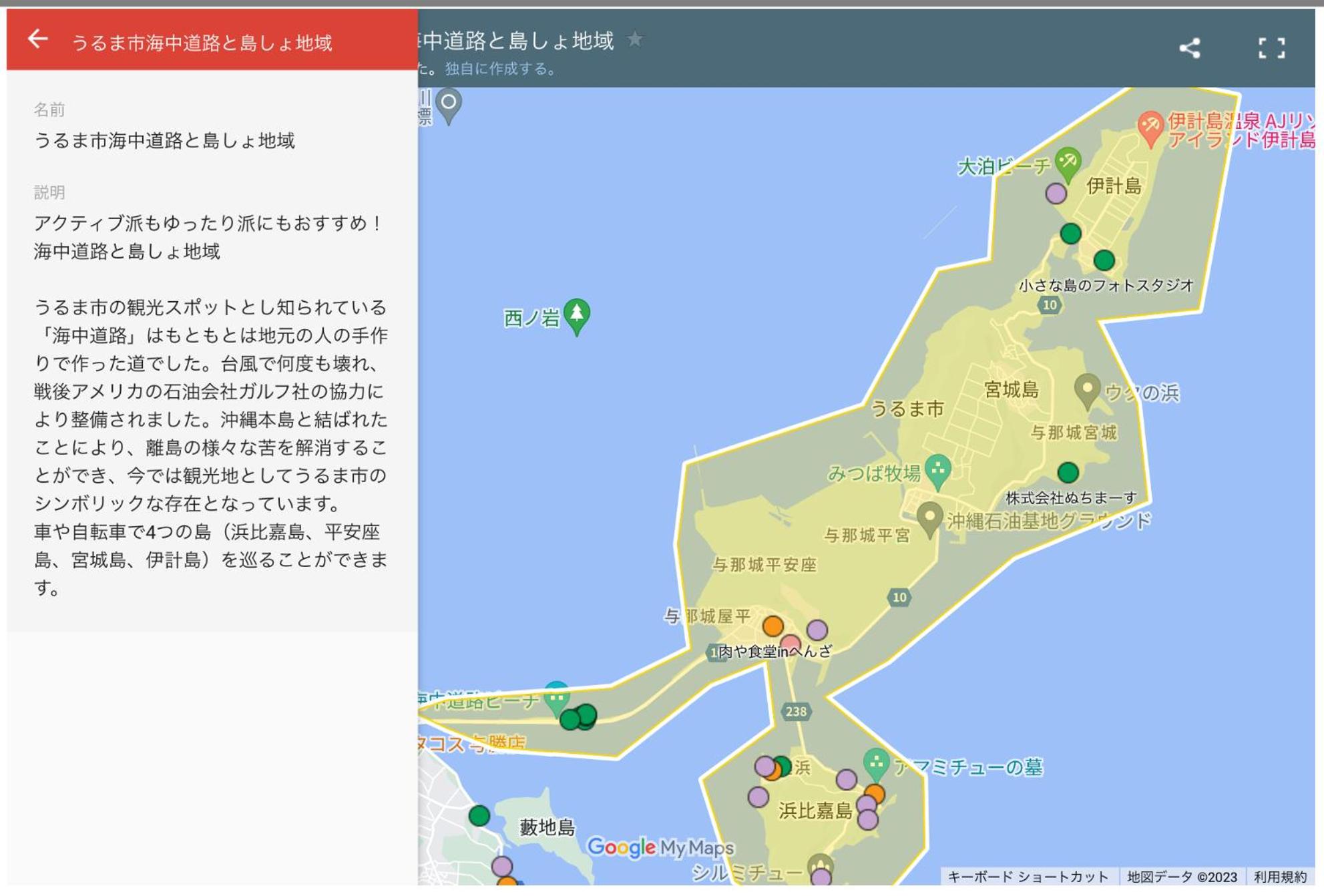The width and height of the screenshot is (1324, 896).
Task: Click the 与那城平安座 label
Action: (x=764, y=565)
